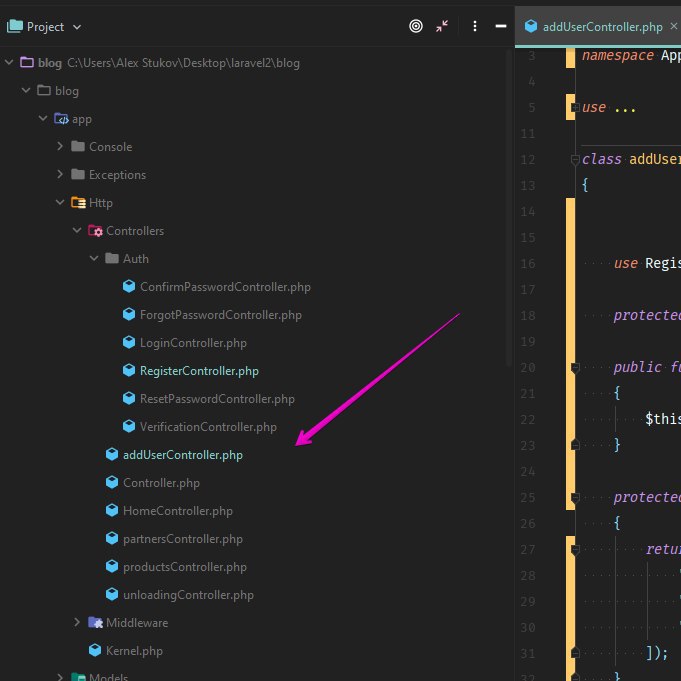Select productsController.php file
The width and height of the screenshot is (681, 681).
coord(185,567)
